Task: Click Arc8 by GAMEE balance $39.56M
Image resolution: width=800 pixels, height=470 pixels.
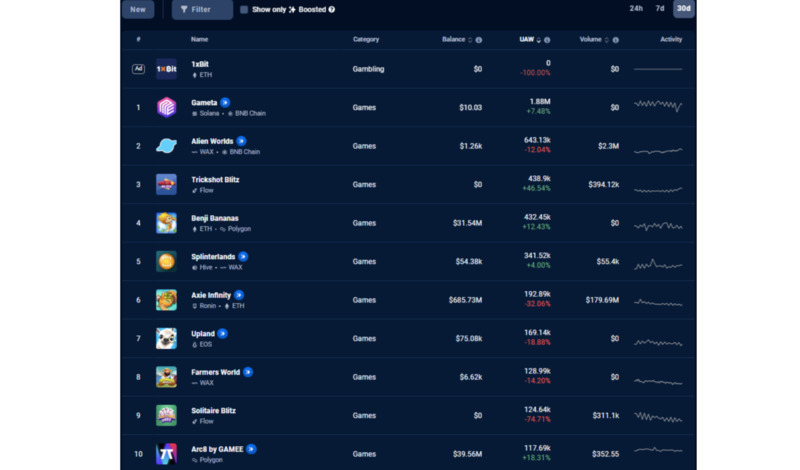Action: pos(467,454)
